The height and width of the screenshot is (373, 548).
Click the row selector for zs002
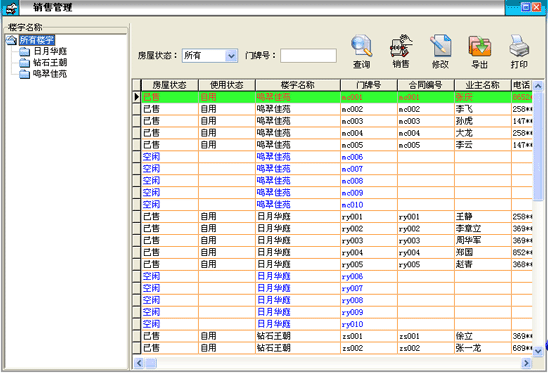click(x=137, y=348)
